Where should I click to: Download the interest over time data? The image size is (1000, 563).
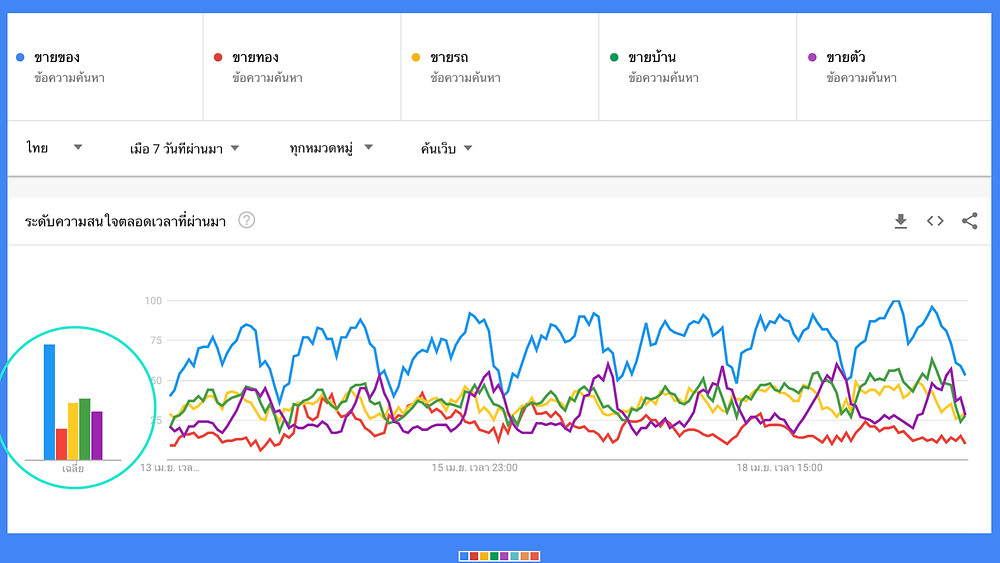click(x=900, y=221)
